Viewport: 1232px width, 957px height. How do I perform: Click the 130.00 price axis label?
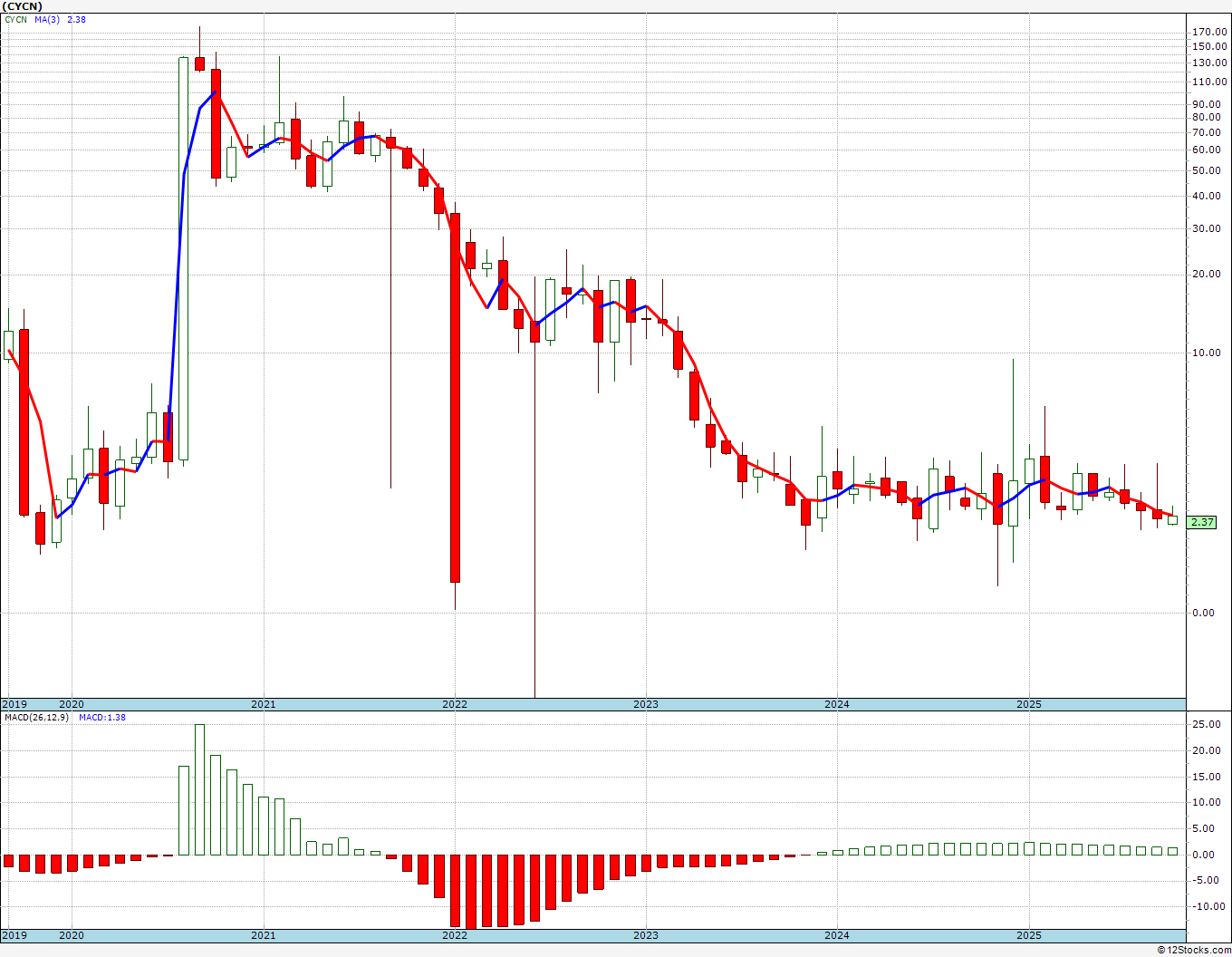click(x=1209, y=63)
